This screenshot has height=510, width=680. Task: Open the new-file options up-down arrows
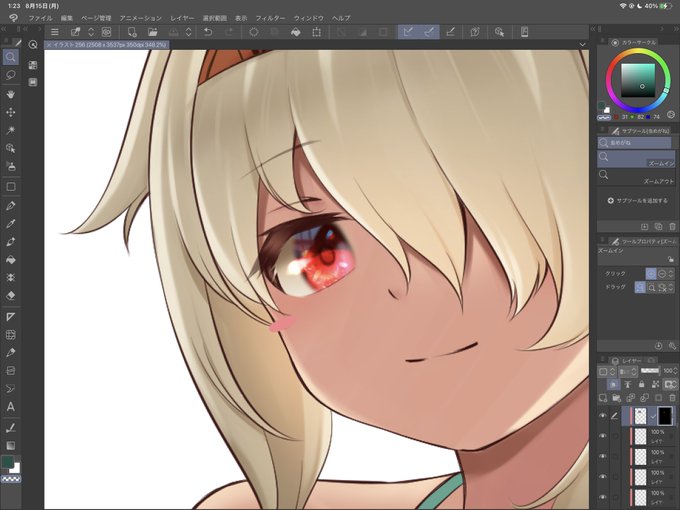[91, 32]
